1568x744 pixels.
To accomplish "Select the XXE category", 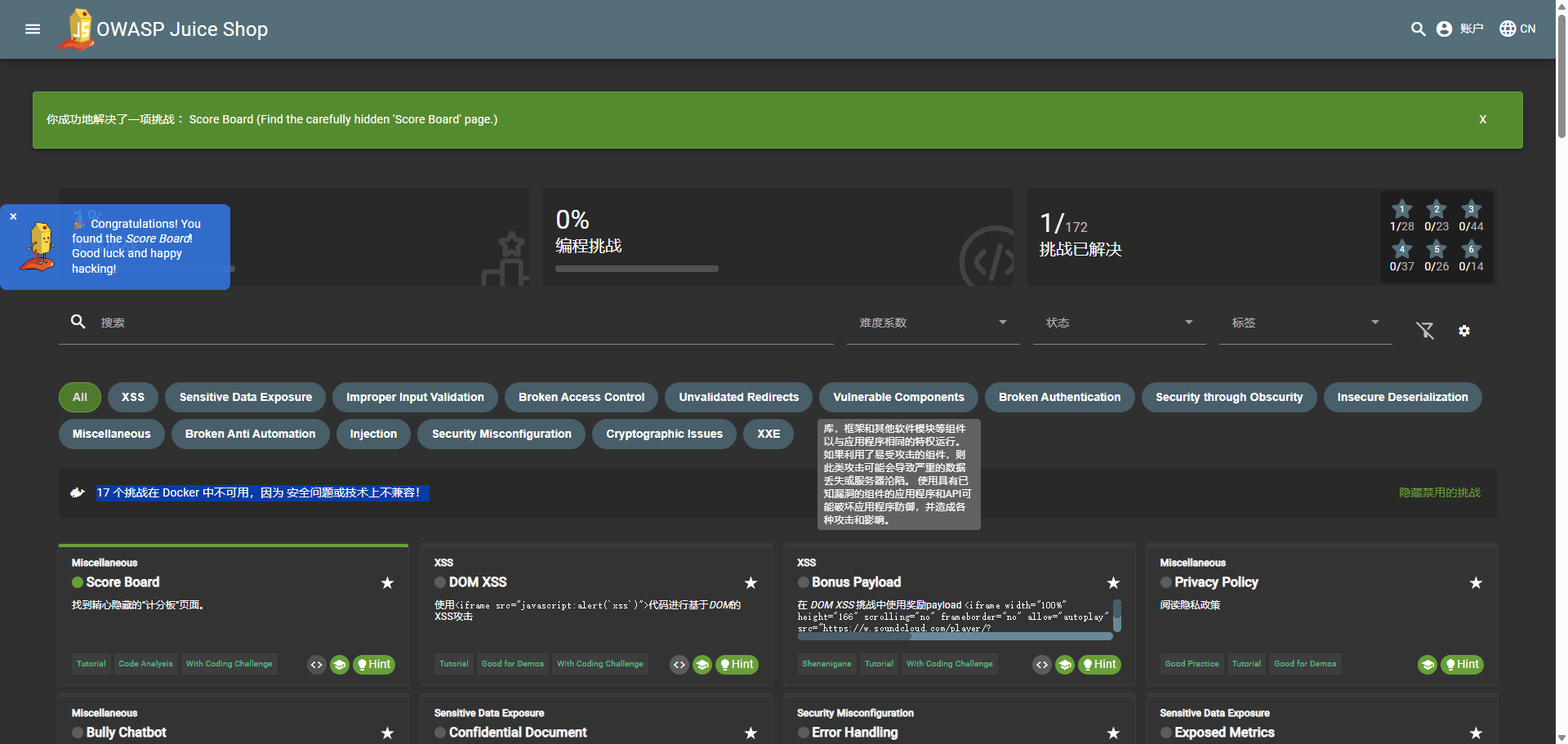I will [768, 434].
